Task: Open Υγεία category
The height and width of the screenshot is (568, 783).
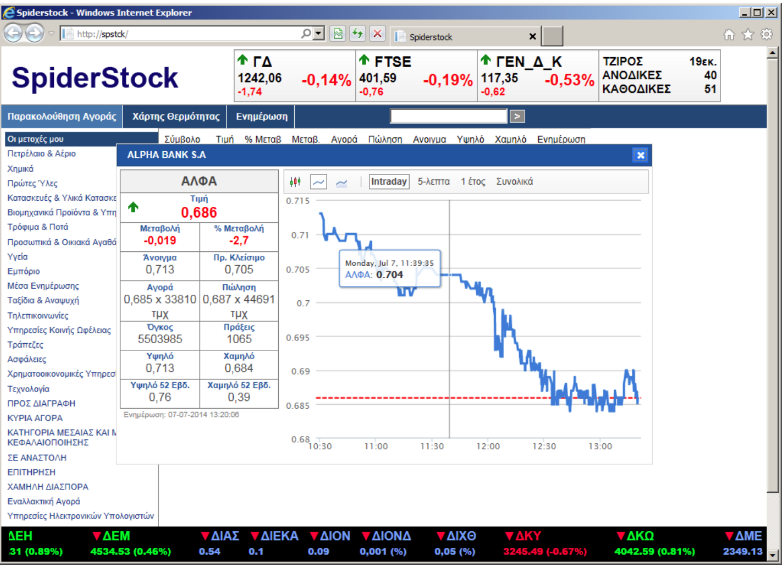Action: [x=17, y=257]
